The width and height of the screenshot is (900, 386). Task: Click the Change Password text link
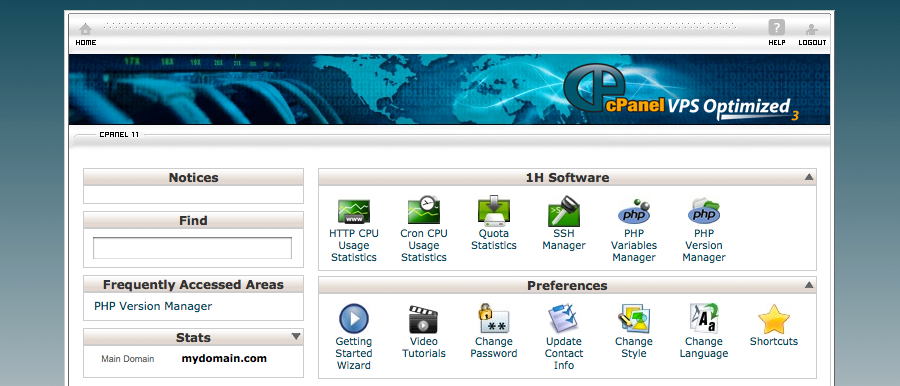[494, 348]
